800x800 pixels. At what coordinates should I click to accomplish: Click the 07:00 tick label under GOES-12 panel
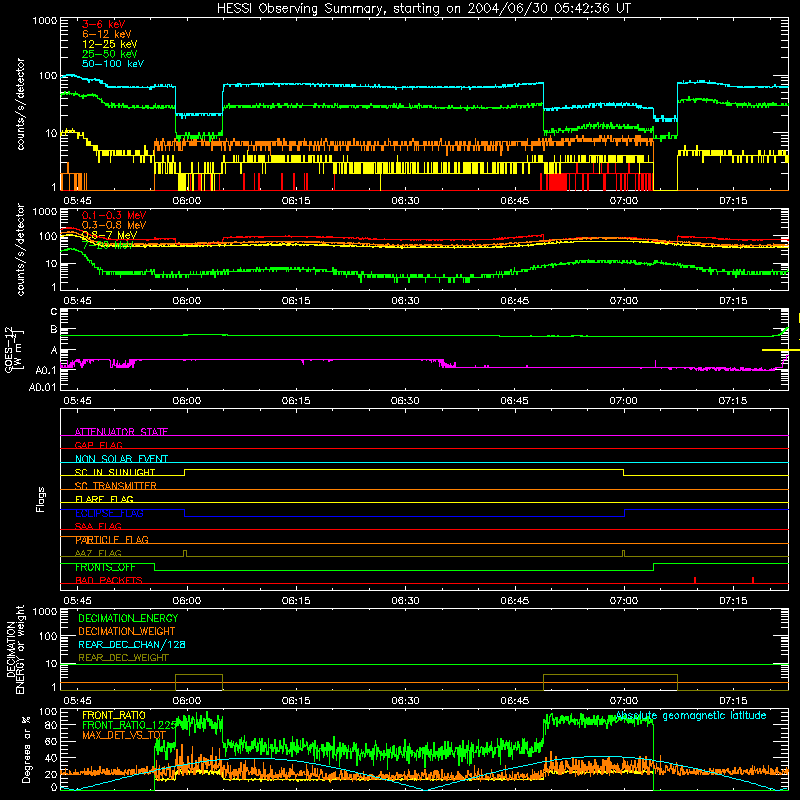623,401
